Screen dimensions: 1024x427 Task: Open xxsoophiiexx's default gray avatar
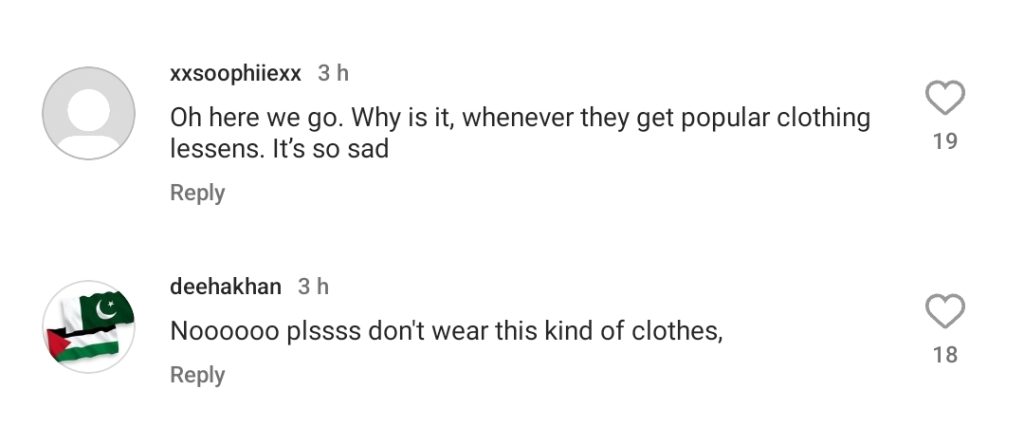point(89,113)
